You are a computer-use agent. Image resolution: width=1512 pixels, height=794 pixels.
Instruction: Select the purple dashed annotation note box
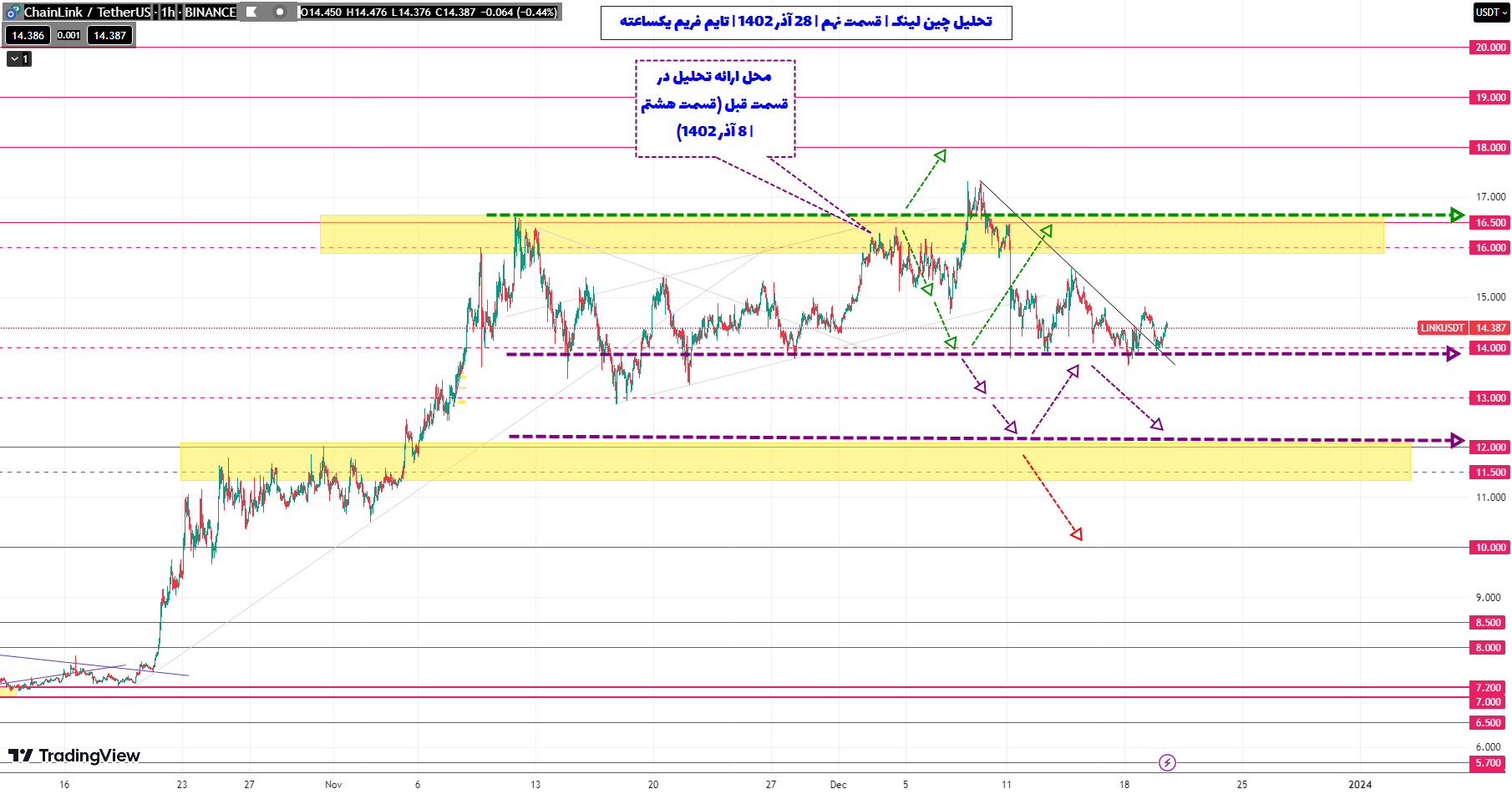click(715, 109)
